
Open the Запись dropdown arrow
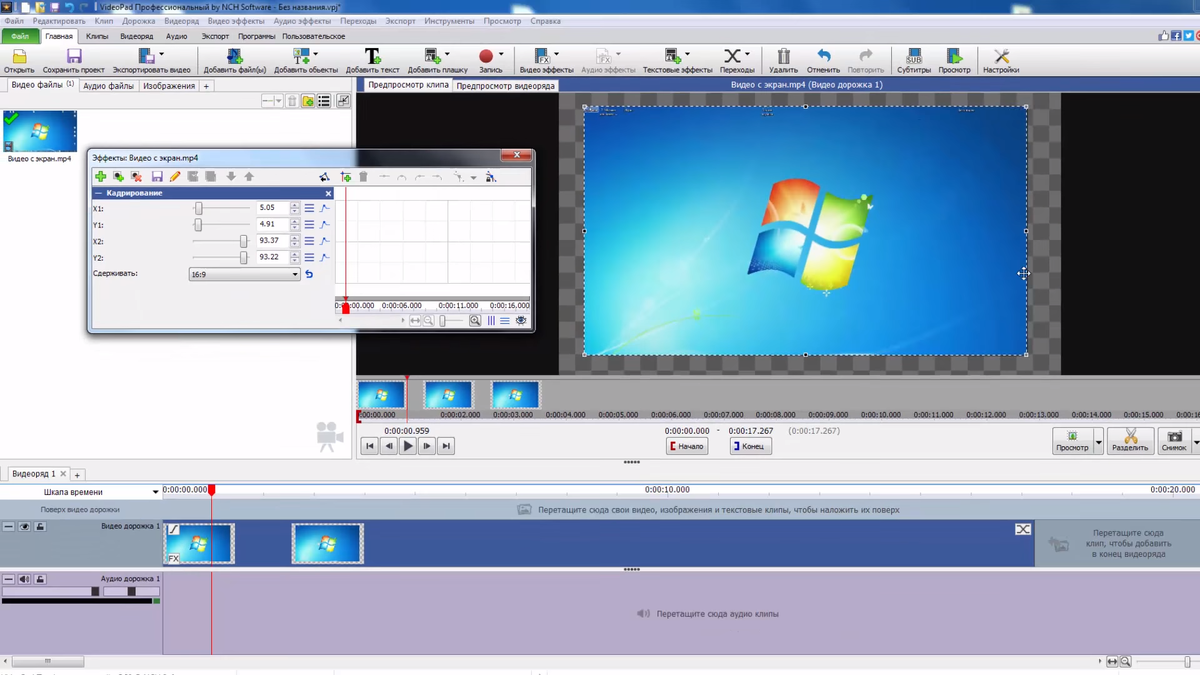click(x=501, y=55)
